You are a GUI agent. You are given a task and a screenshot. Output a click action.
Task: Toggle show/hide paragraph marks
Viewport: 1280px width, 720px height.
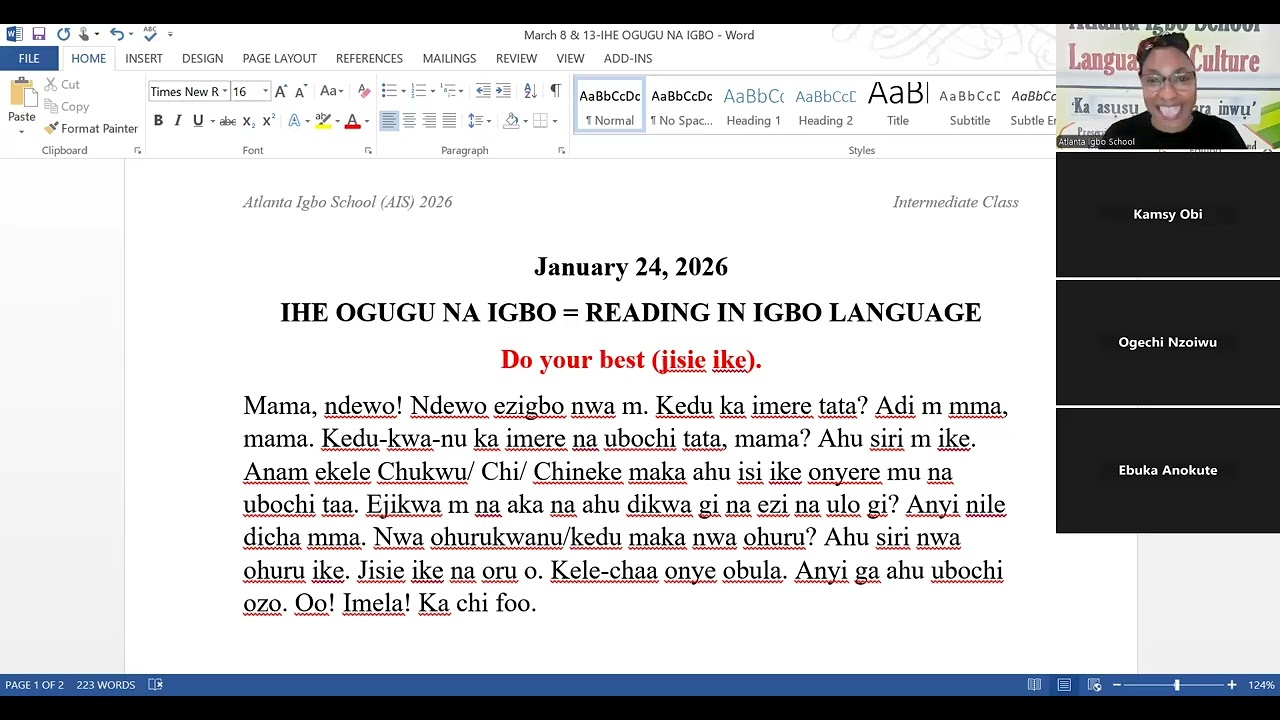click(x=555, y=91)
